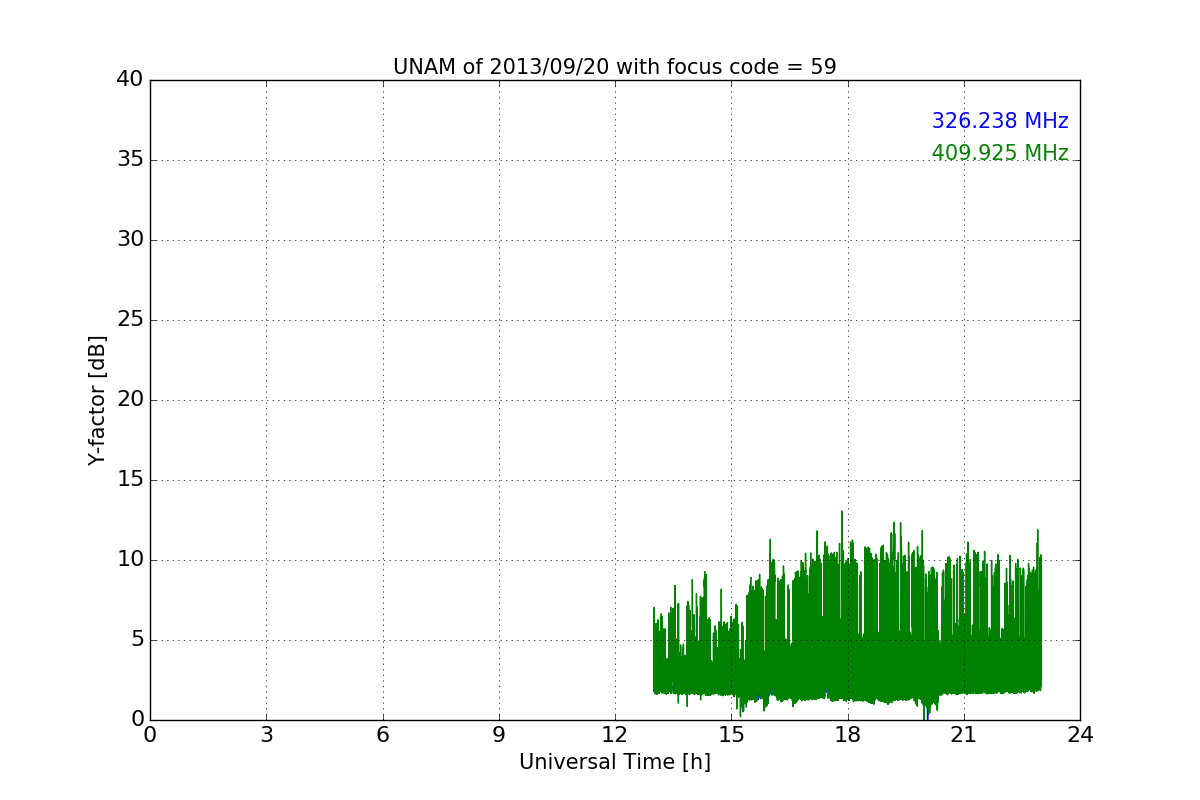Click the y-axis tick label 20

click(130, 400)
